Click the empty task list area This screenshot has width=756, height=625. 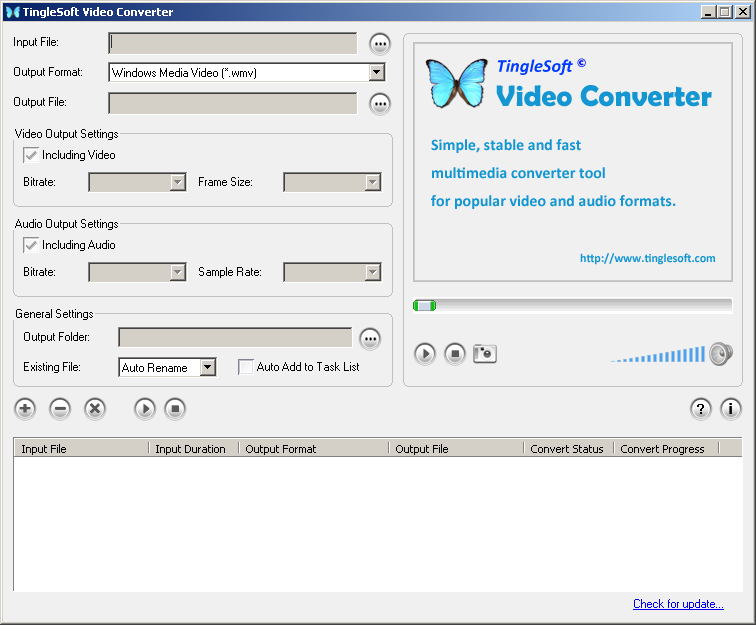point(378,524)
